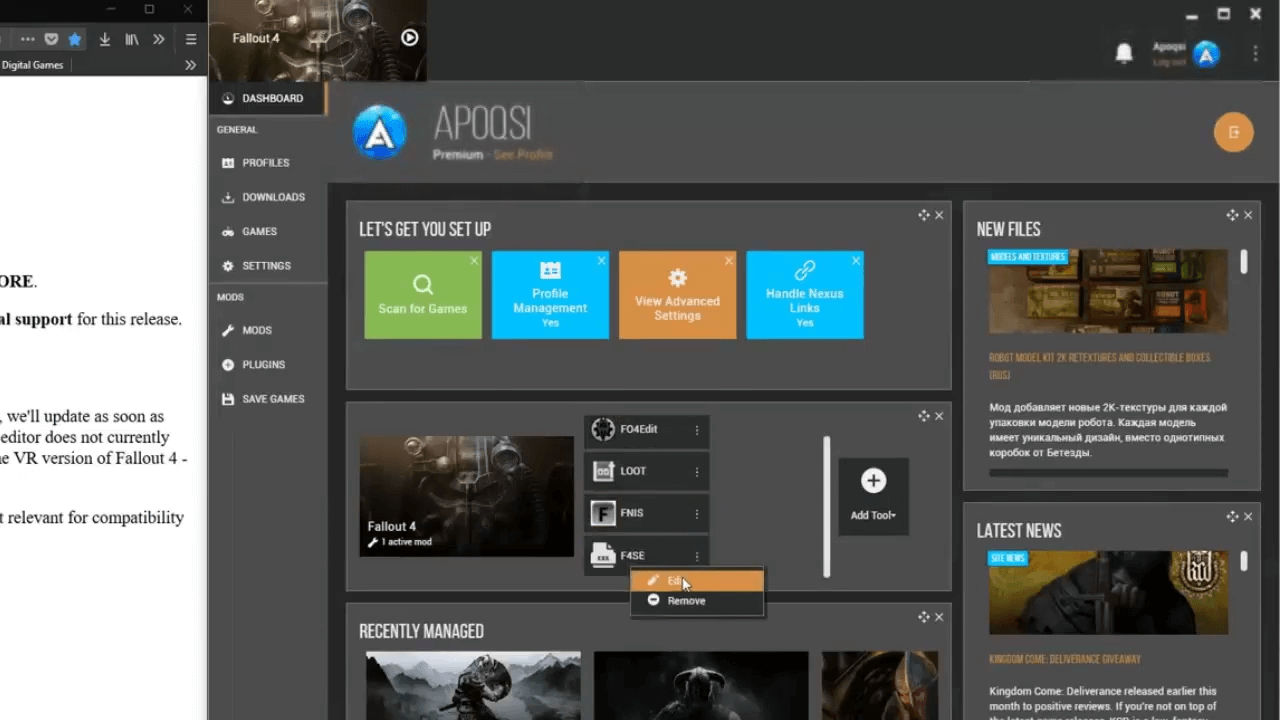Open browser library icon

click(x=132, y=40)
